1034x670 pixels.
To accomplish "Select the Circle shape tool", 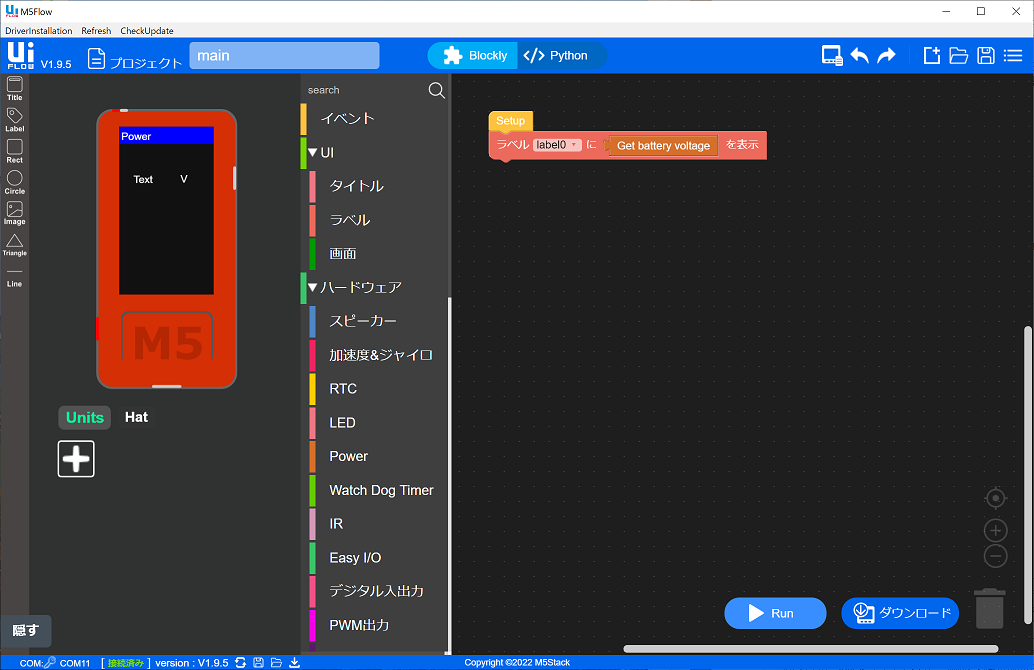I will (x=15, y=182).
